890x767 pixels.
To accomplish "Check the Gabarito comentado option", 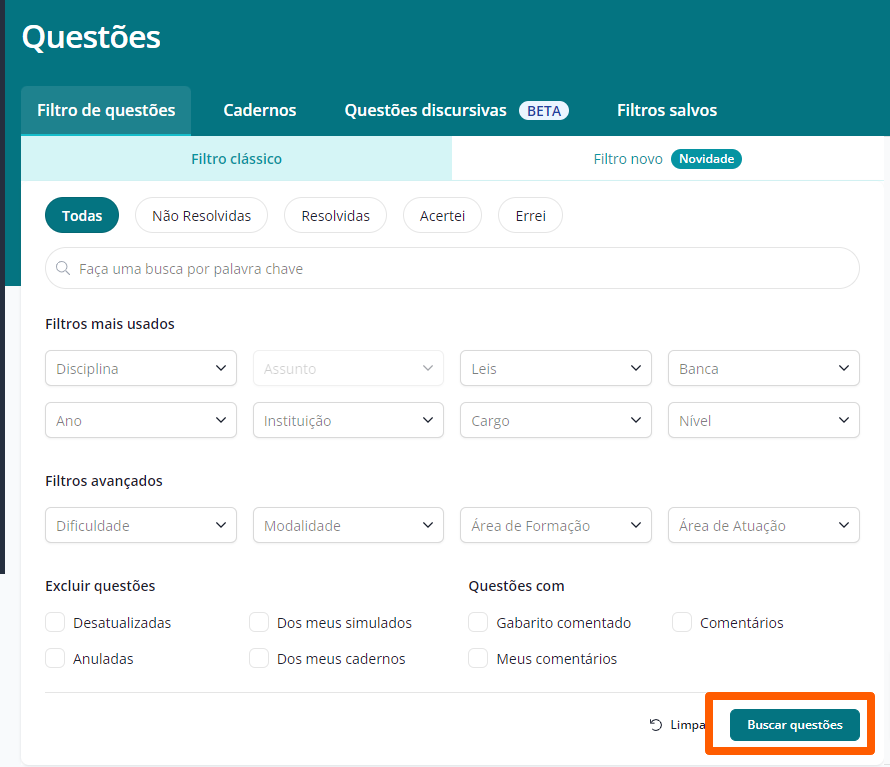I will point(478,622).
